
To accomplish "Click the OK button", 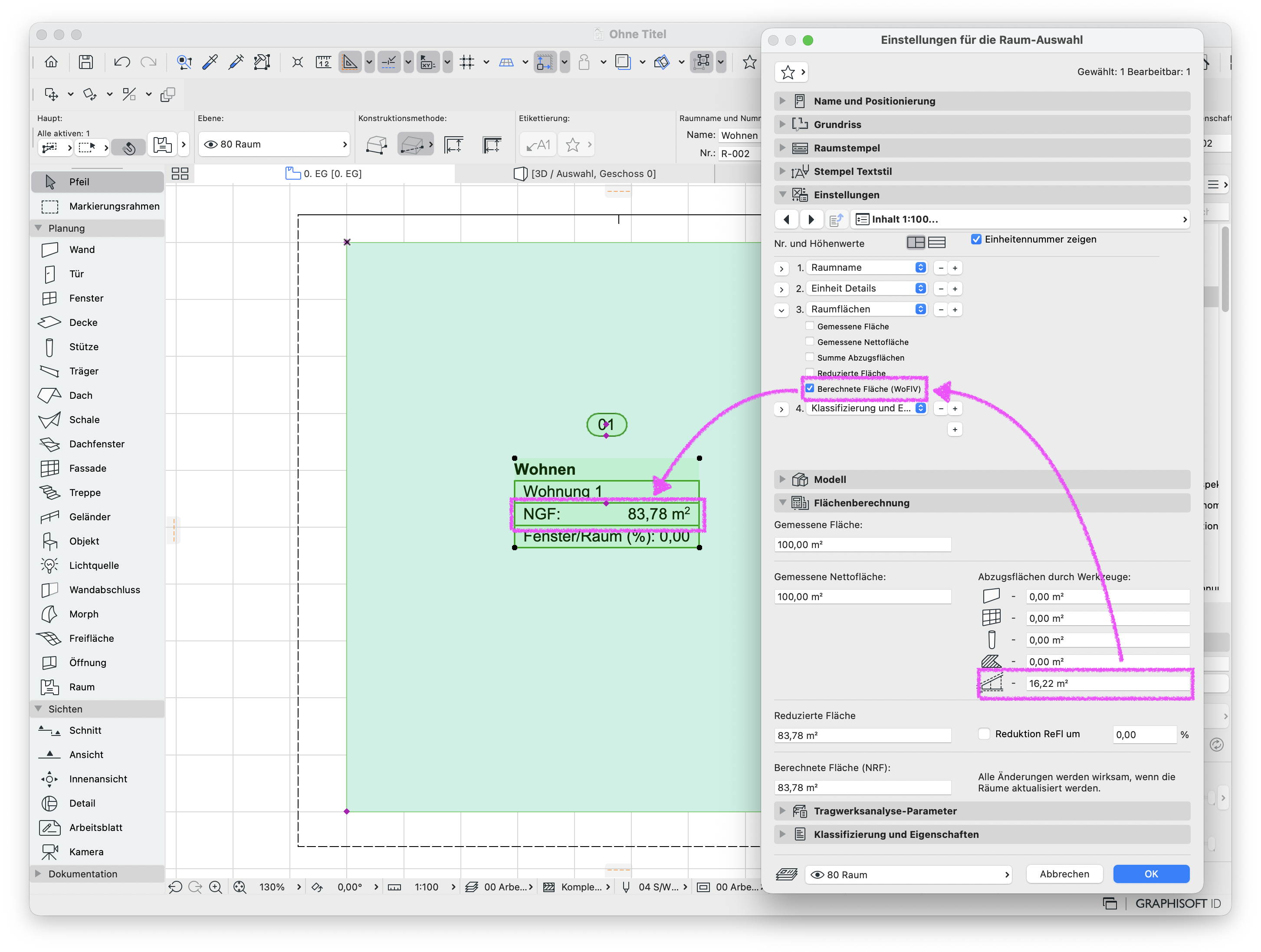I will tap(1151, 874).
